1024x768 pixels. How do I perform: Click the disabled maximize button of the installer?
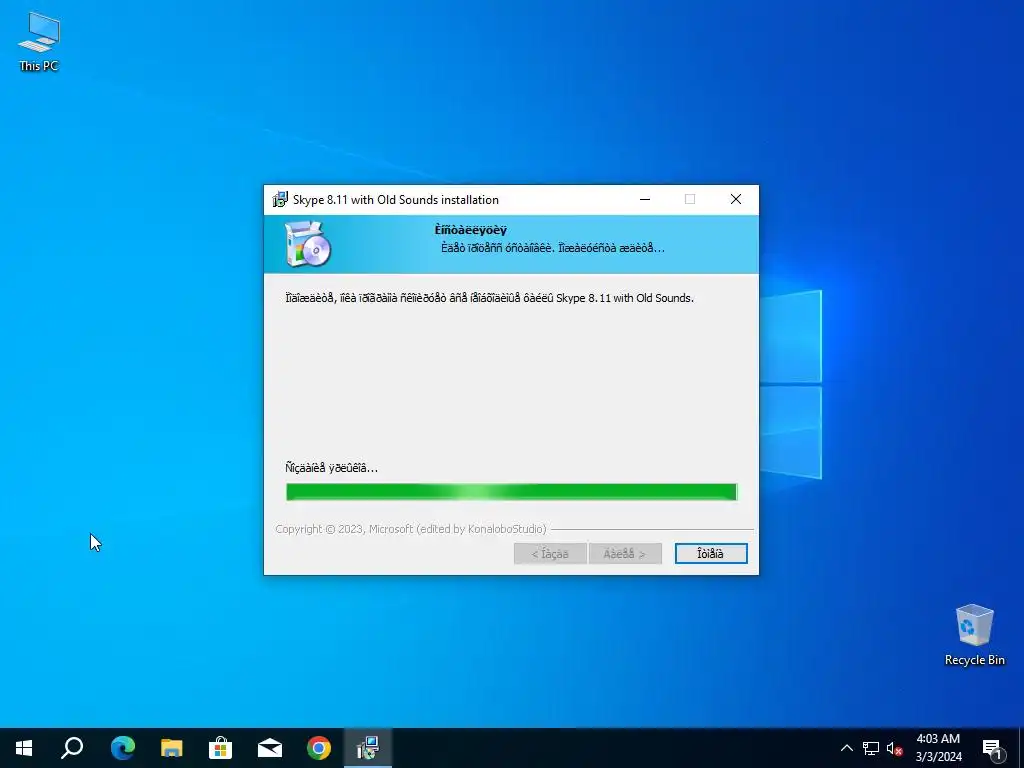pyautogui.click(x=690, y=199)
